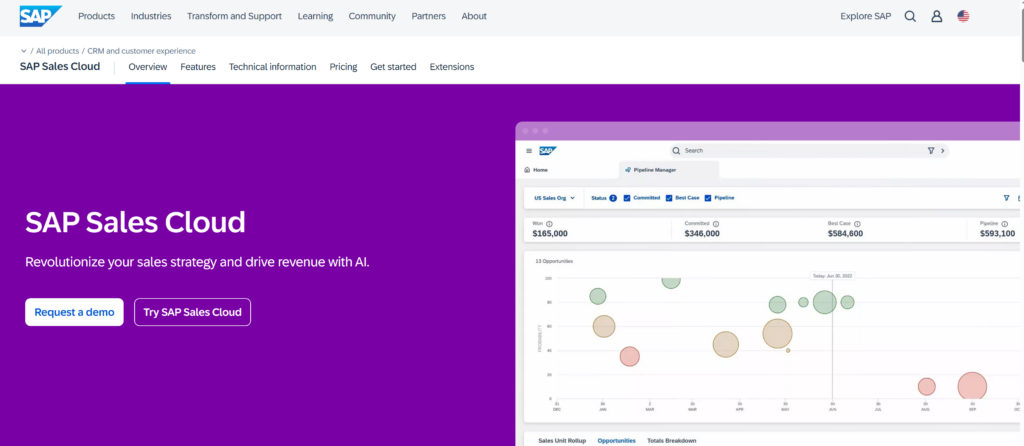Click the 13 Opportunities chart label
Image resolution: width=1024 pixels, height=446 pixels.
(x=554, y=261)
